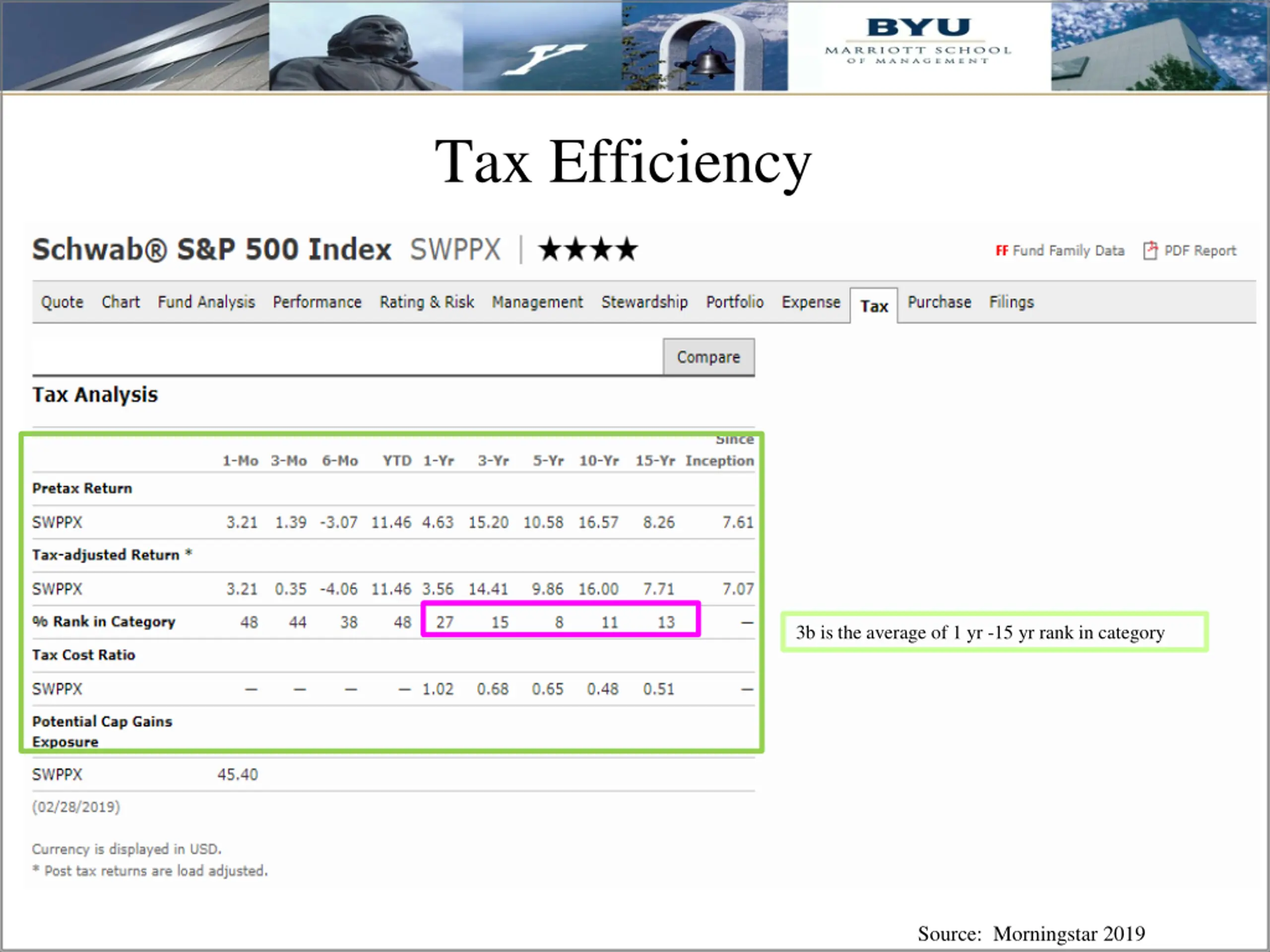Screen dimensions: 1270x952
Task: Click the pretax 6-Mo value -3.07
Action: 339,523
